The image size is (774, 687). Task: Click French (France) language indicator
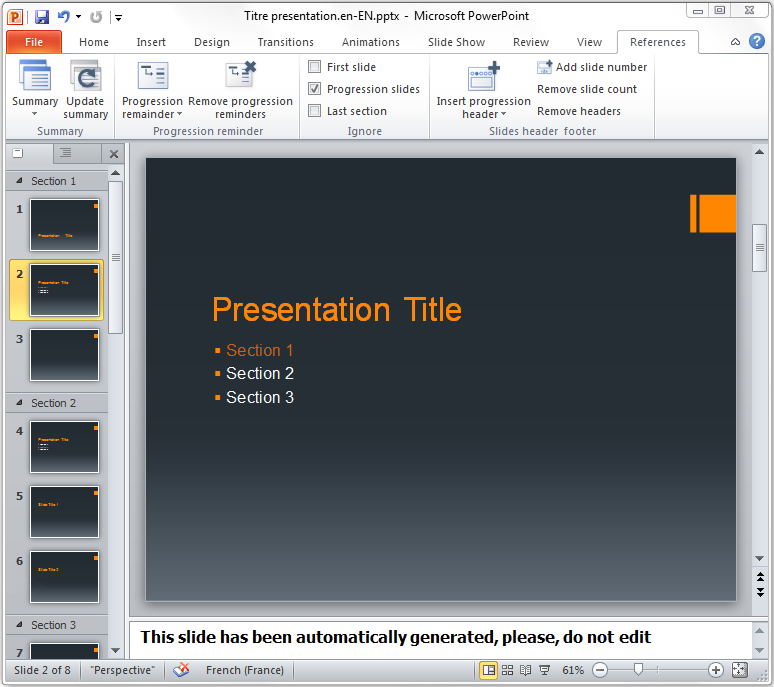click(x=245, y=670)
